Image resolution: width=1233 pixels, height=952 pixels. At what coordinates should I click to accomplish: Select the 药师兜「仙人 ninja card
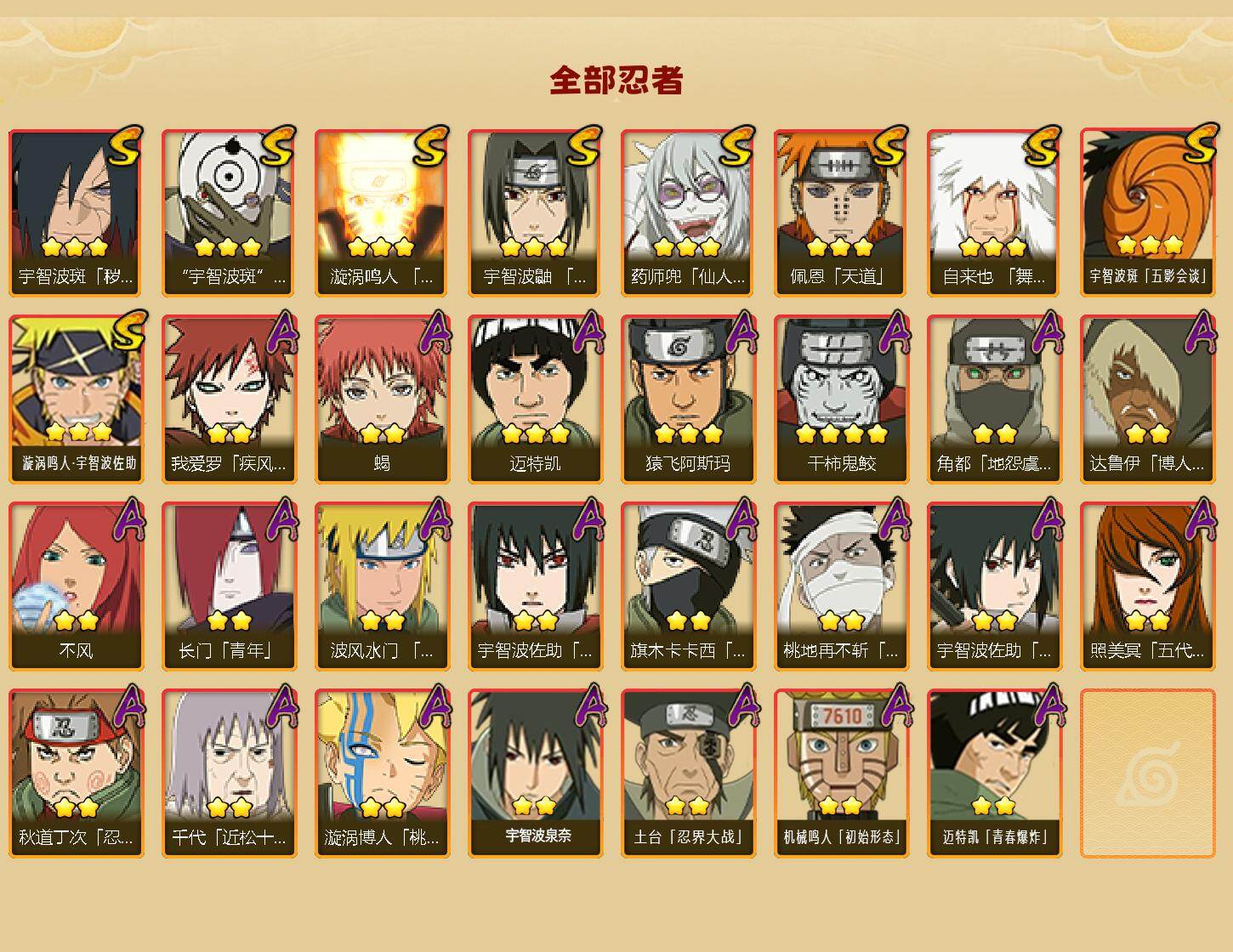point(688,212)
